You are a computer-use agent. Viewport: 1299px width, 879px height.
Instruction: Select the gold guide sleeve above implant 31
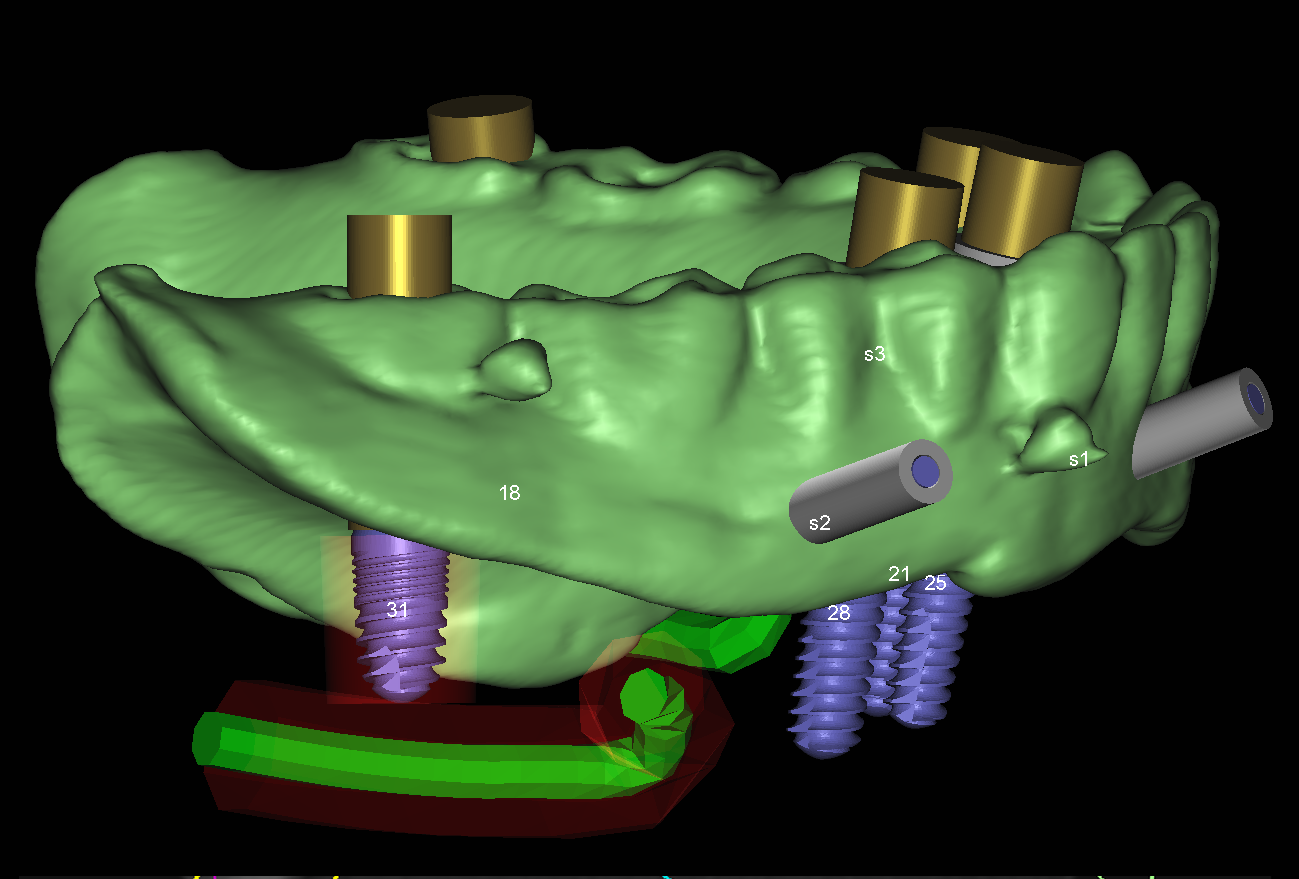pyautogui.click(x=399, y=255)
